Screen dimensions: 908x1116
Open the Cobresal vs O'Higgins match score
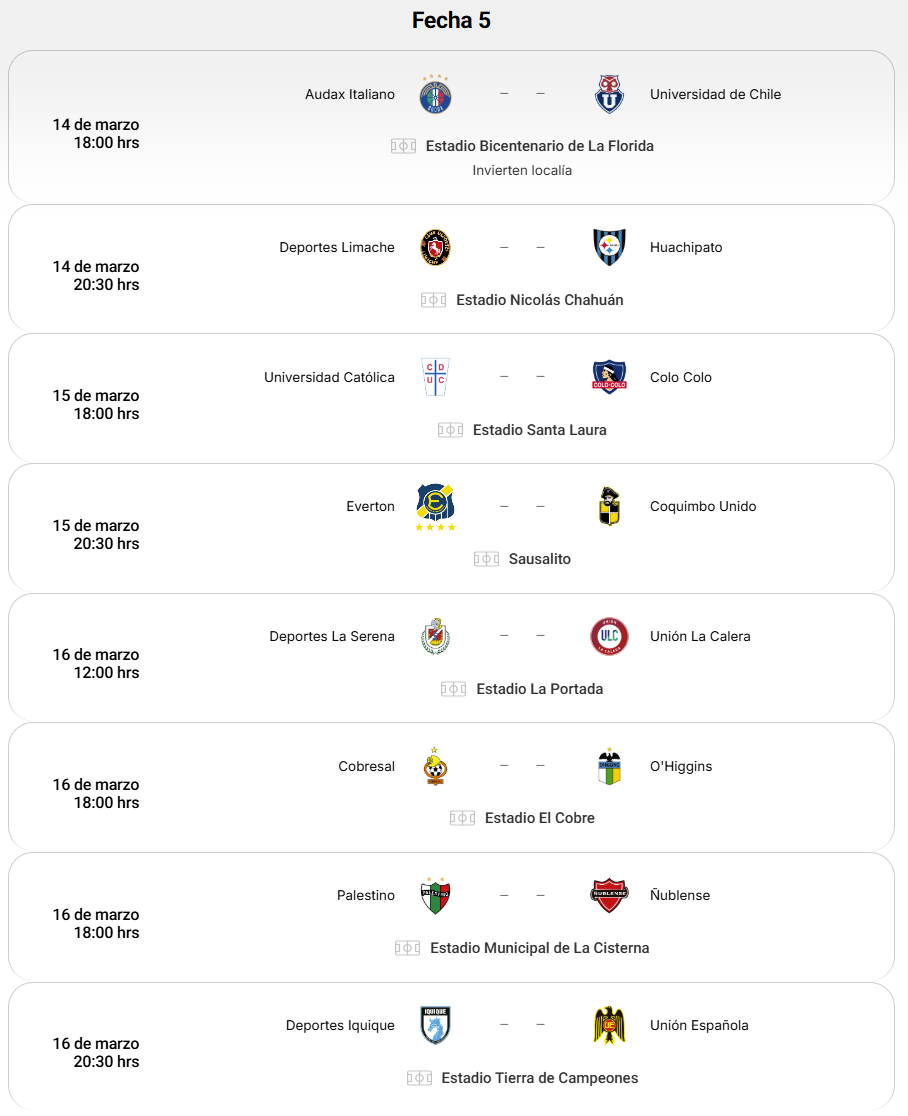pos(522,766)
